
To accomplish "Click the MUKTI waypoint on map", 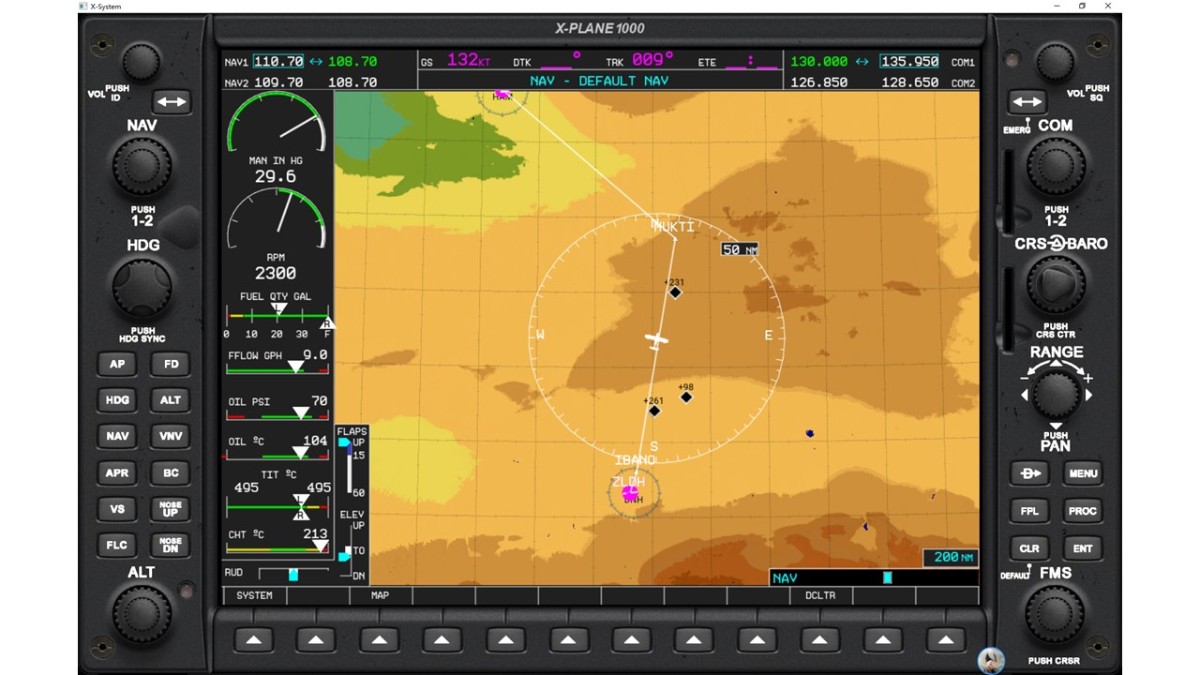I will coord(674,227).
